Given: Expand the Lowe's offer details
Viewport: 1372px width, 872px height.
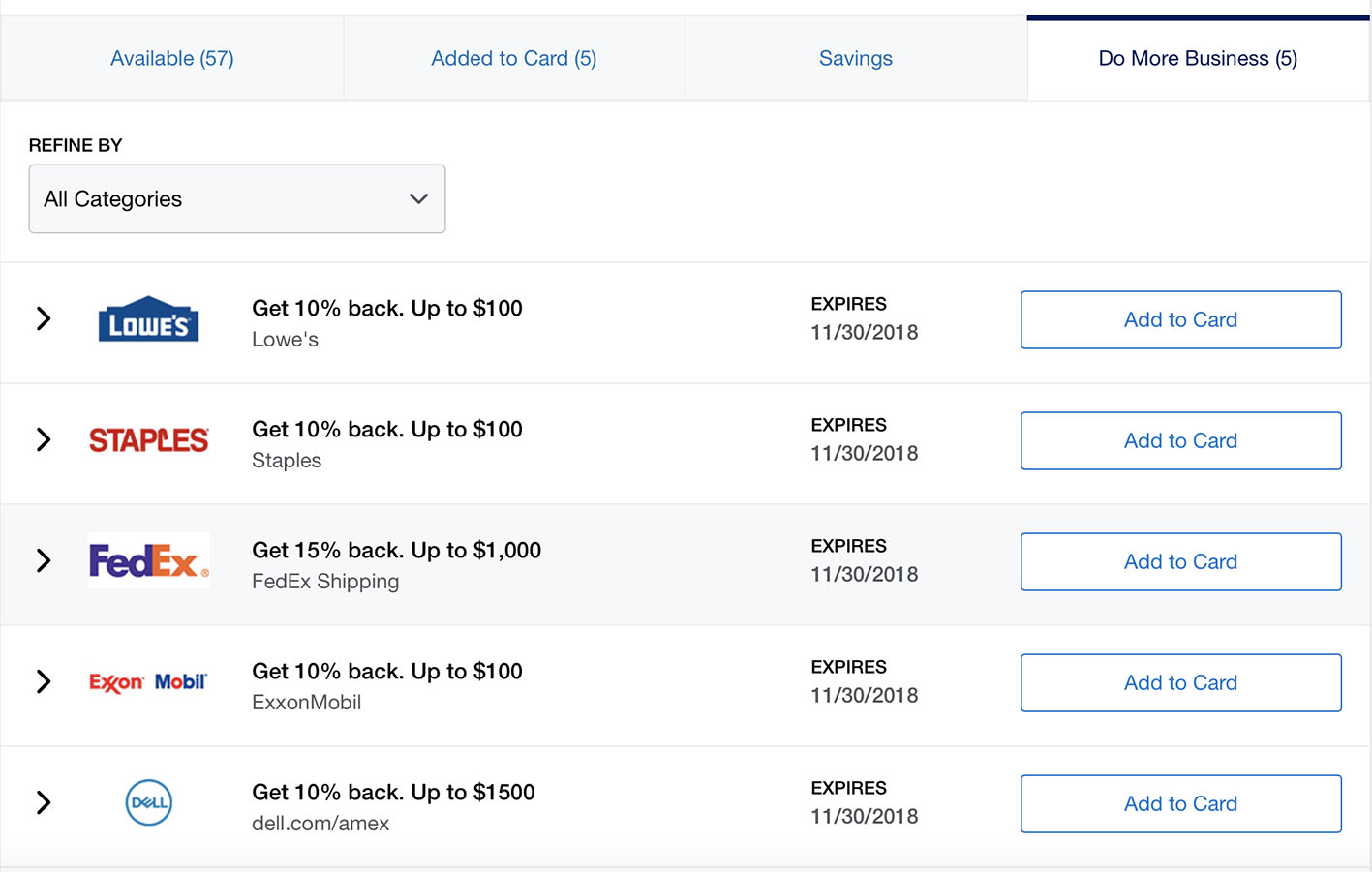Looking at the screenshot, I should 44,318.
